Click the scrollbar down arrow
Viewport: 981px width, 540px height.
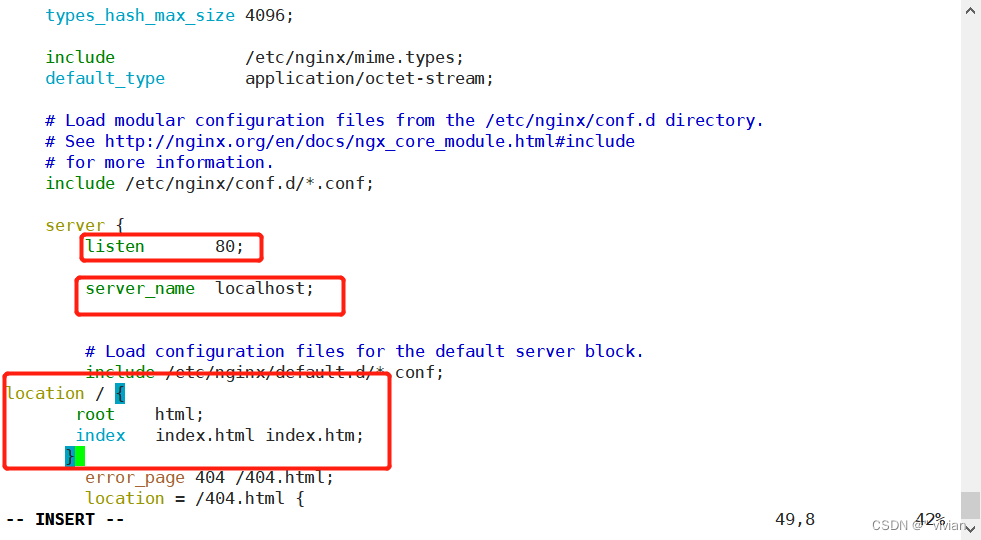pyautogui.click(x=970, y=529)
